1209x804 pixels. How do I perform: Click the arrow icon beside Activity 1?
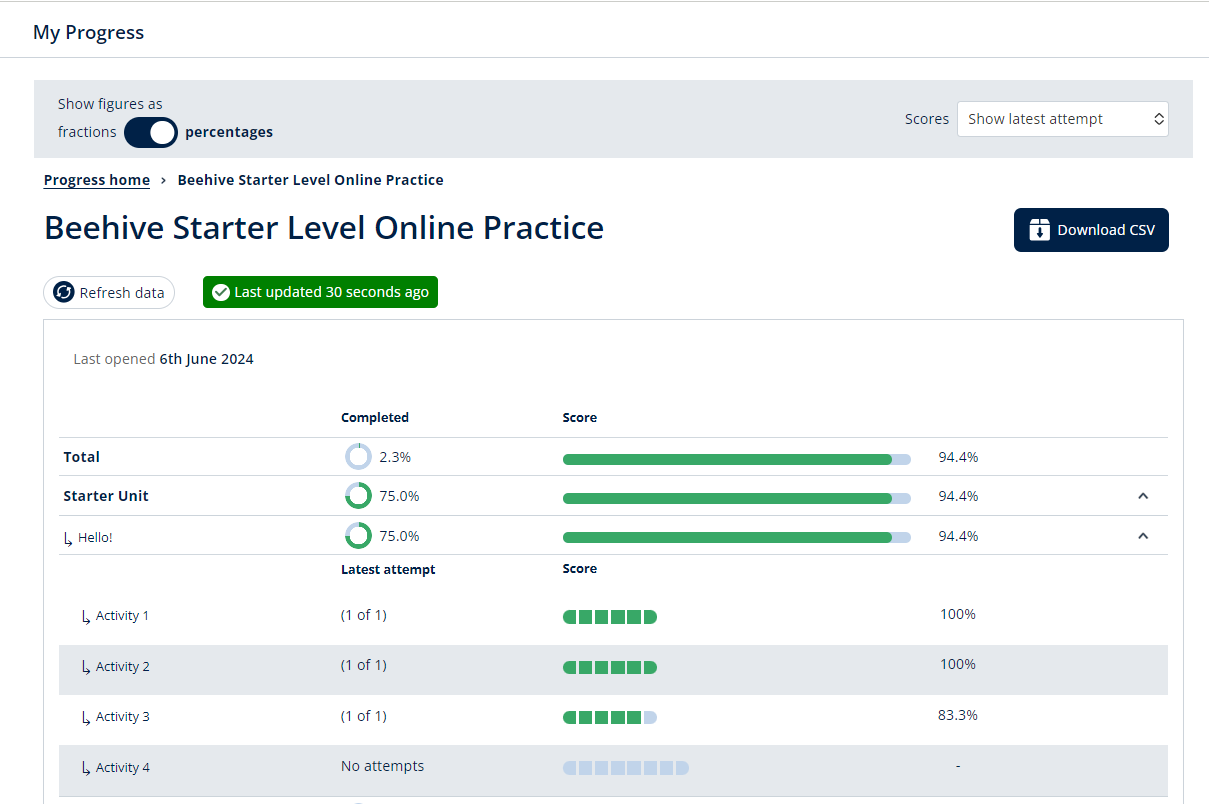(x=86, y=617)
